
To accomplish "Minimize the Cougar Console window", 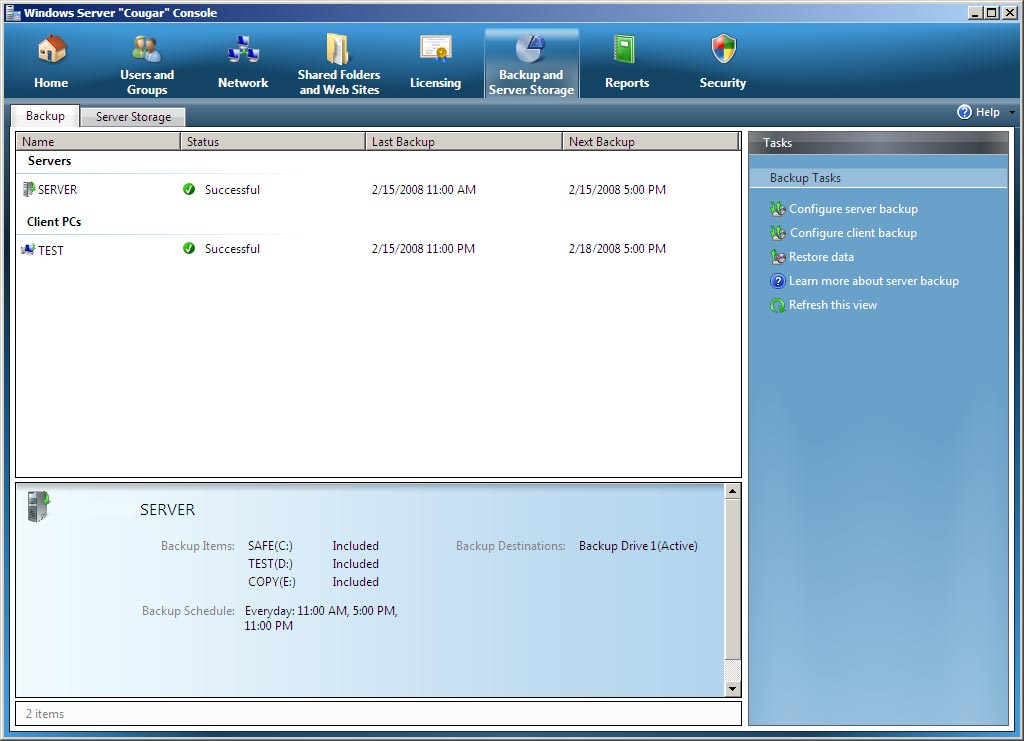I will pos(976,12).
